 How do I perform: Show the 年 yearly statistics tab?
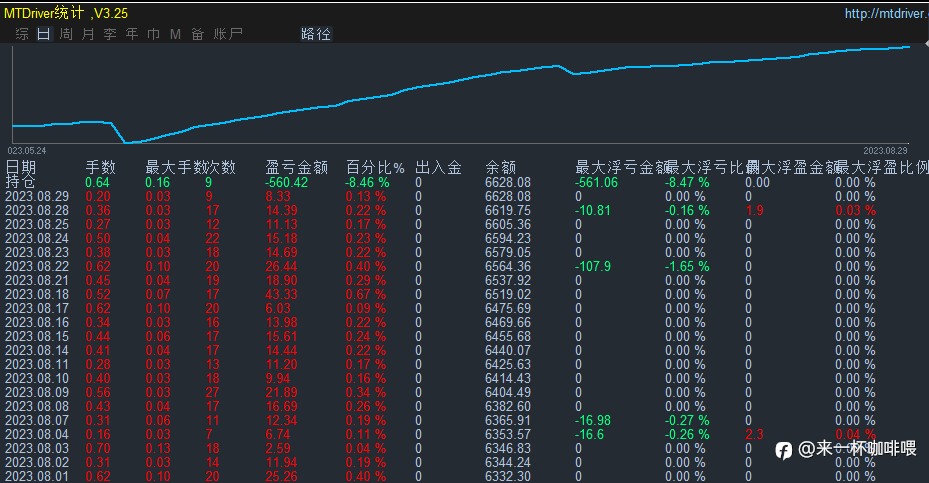coord(132,34)
